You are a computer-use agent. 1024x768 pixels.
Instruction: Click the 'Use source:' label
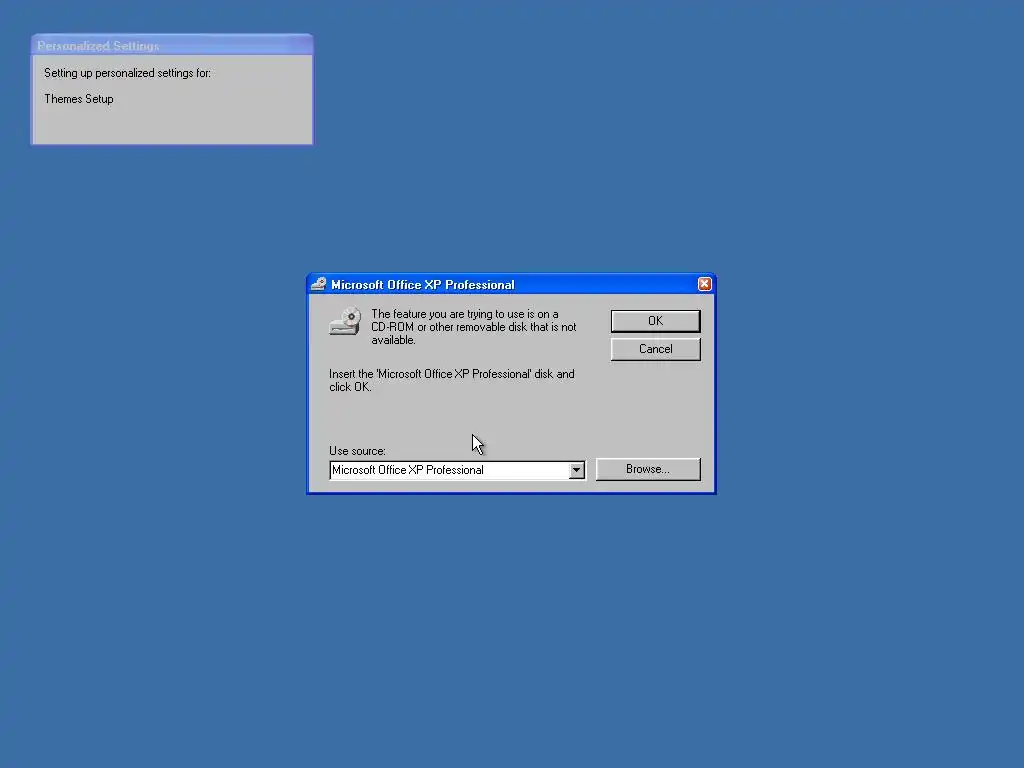coord(357,451)
